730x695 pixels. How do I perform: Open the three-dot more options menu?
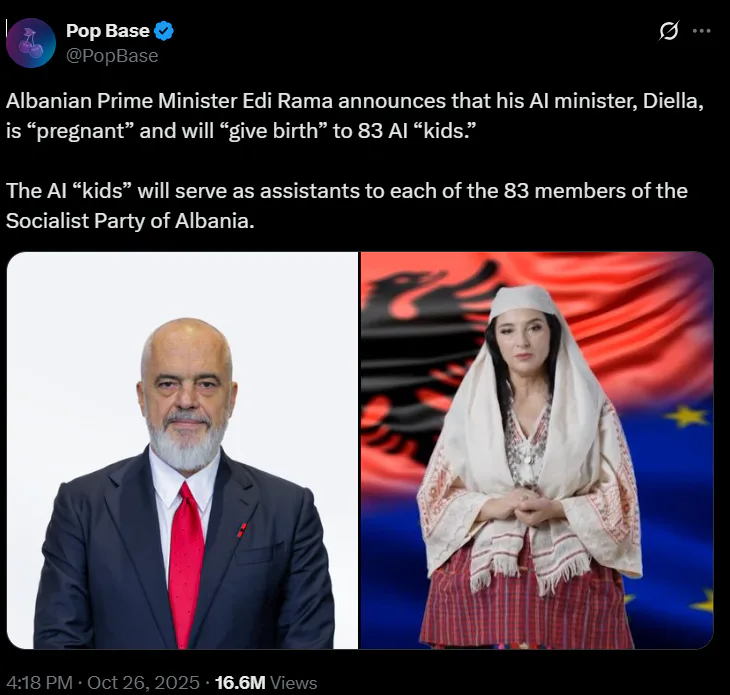(702, 31)
